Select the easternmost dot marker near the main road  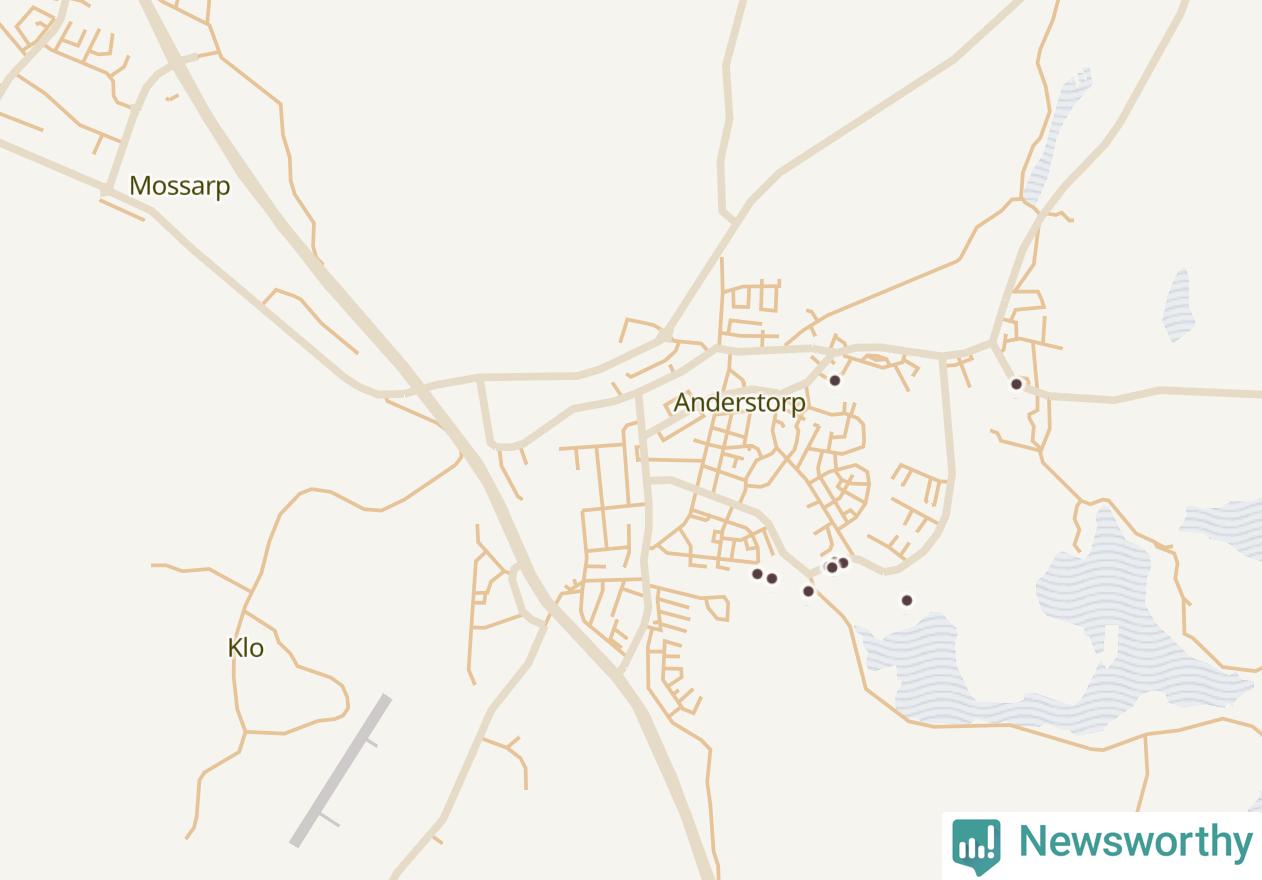[1016, 384]
